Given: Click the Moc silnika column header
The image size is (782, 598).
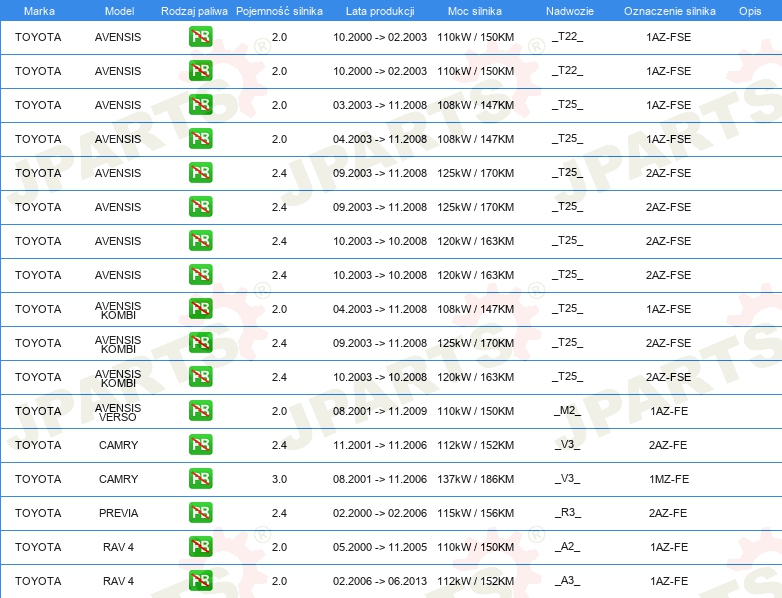Looking at the screenshot, I should (475, 11).
